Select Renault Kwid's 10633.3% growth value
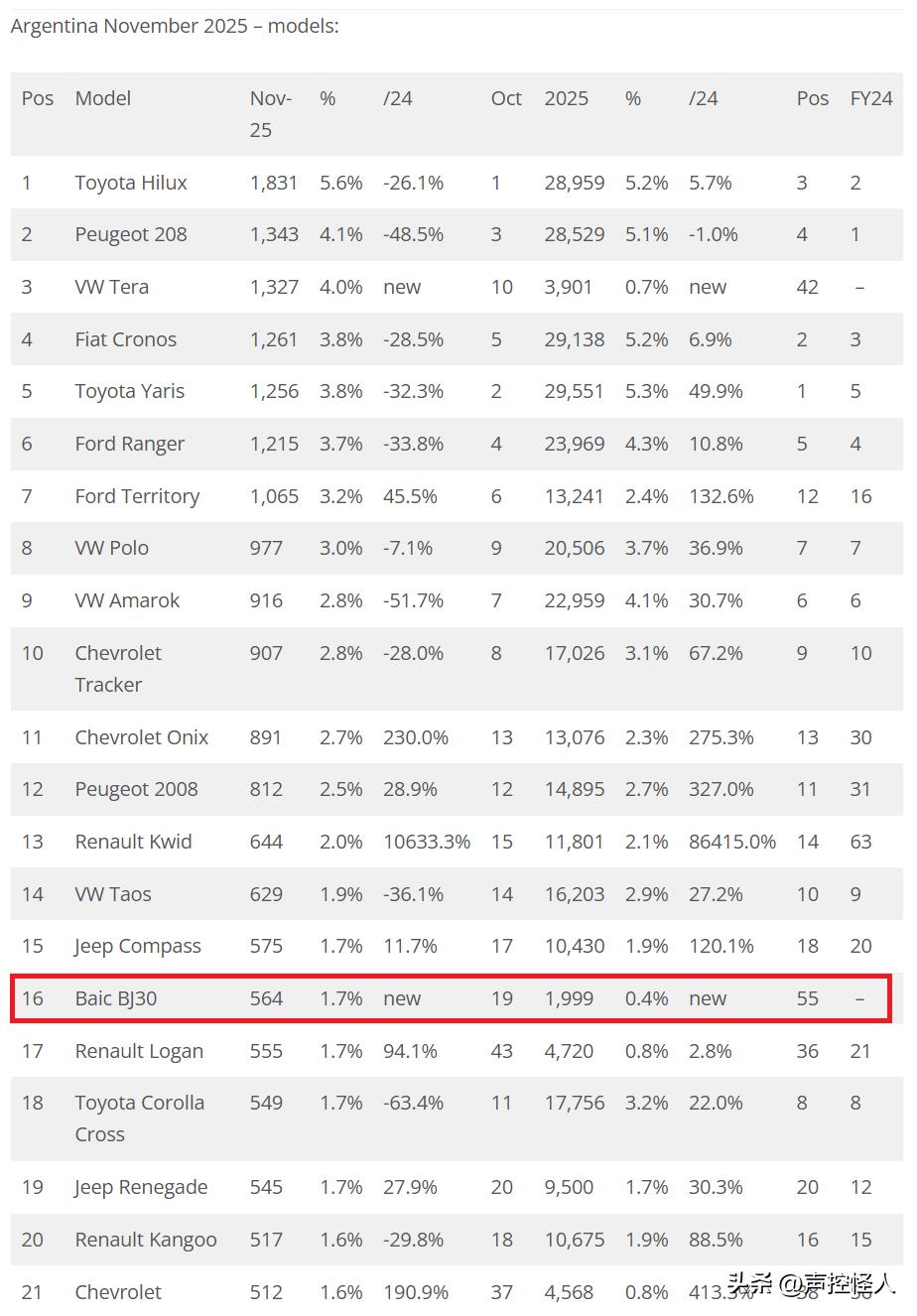917x1316 pixels. [427, 842]
